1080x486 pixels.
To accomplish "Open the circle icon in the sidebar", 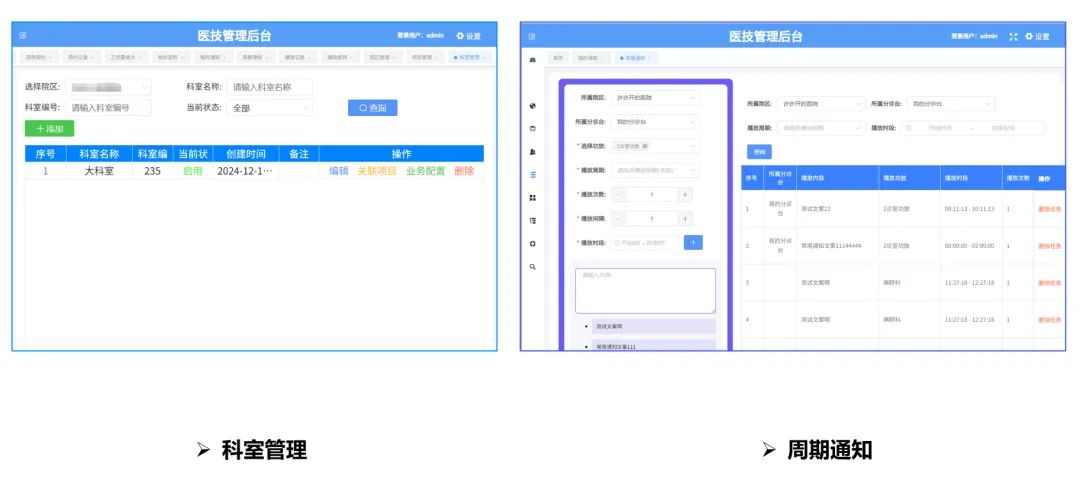I will click(532, 244).
